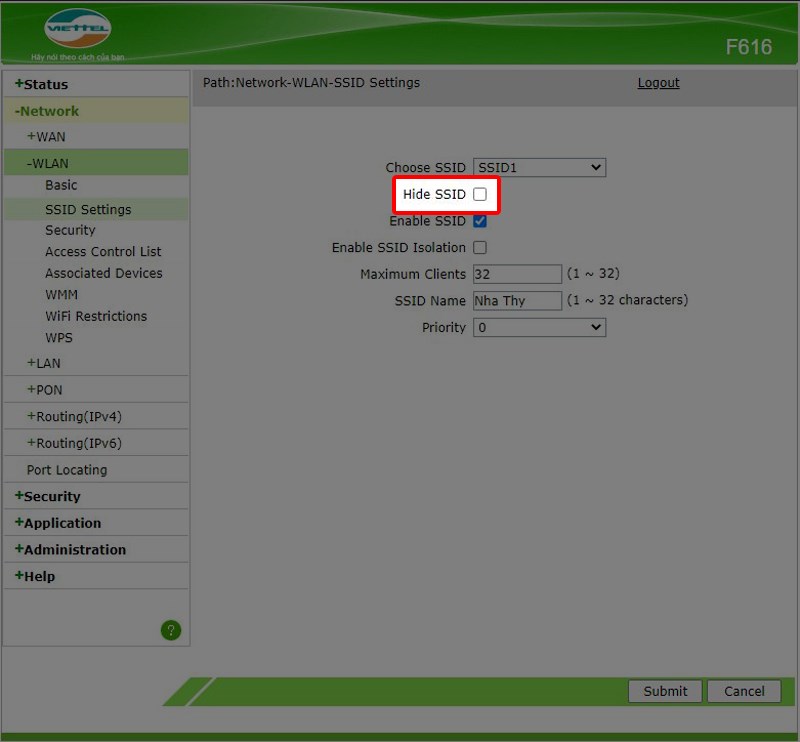Open Port Locating page

click(x=67, y=470)
